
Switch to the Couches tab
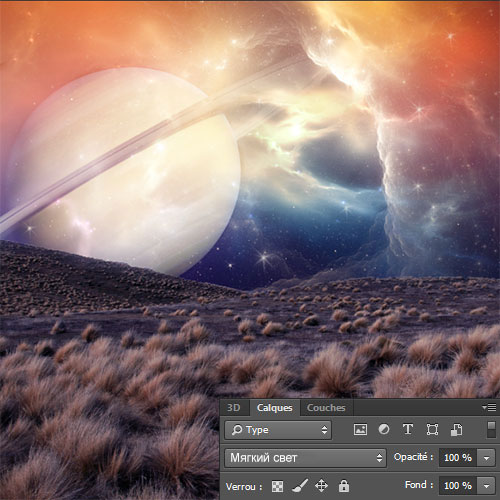click(x=326, y=408)
